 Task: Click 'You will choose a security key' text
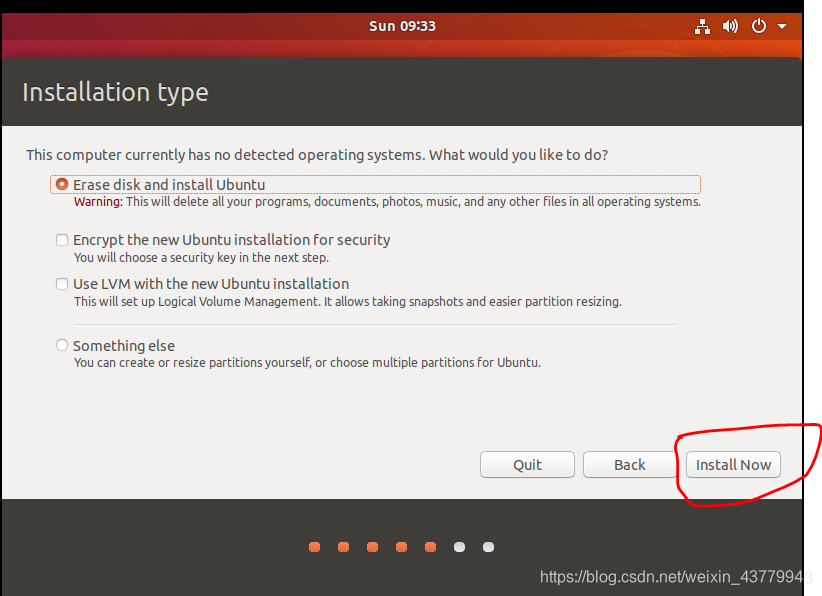pyautogui.click(x=201, y=258)
